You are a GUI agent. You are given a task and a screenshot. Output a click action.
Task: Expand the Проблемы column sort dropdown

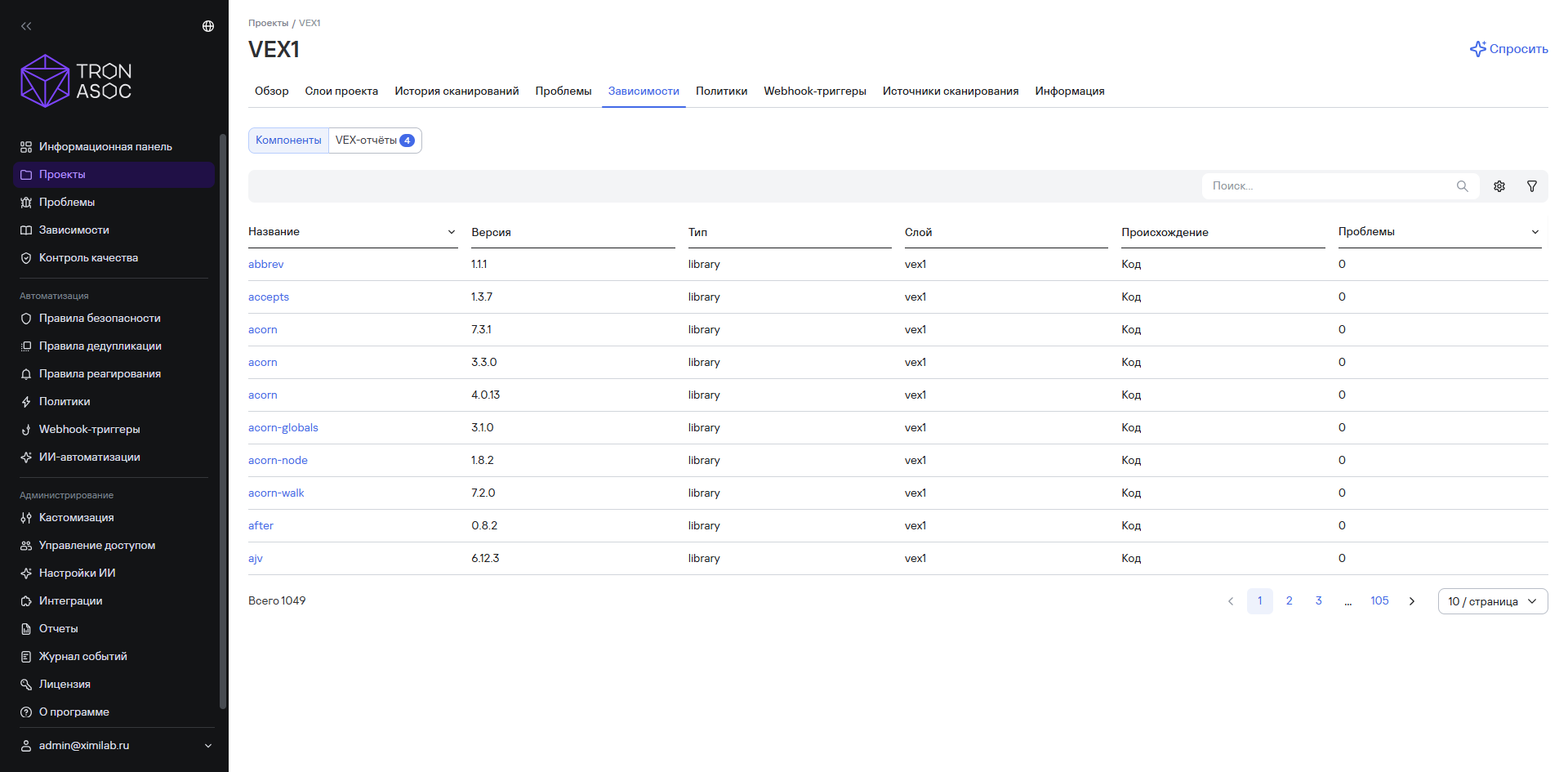[1535, 232]
